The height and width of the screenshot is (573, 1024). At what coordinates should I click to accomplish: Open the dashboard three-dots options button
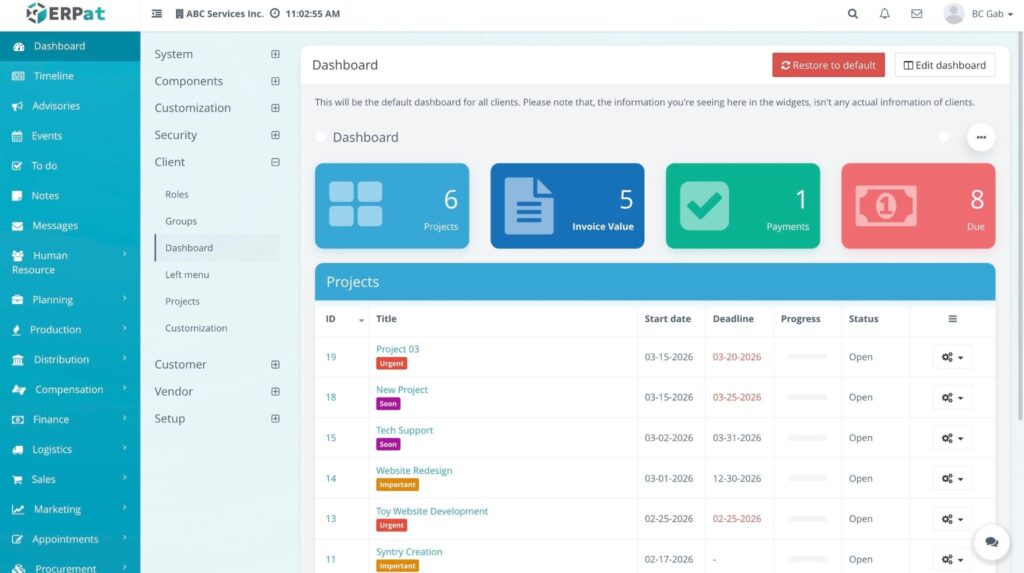(981, 137)
